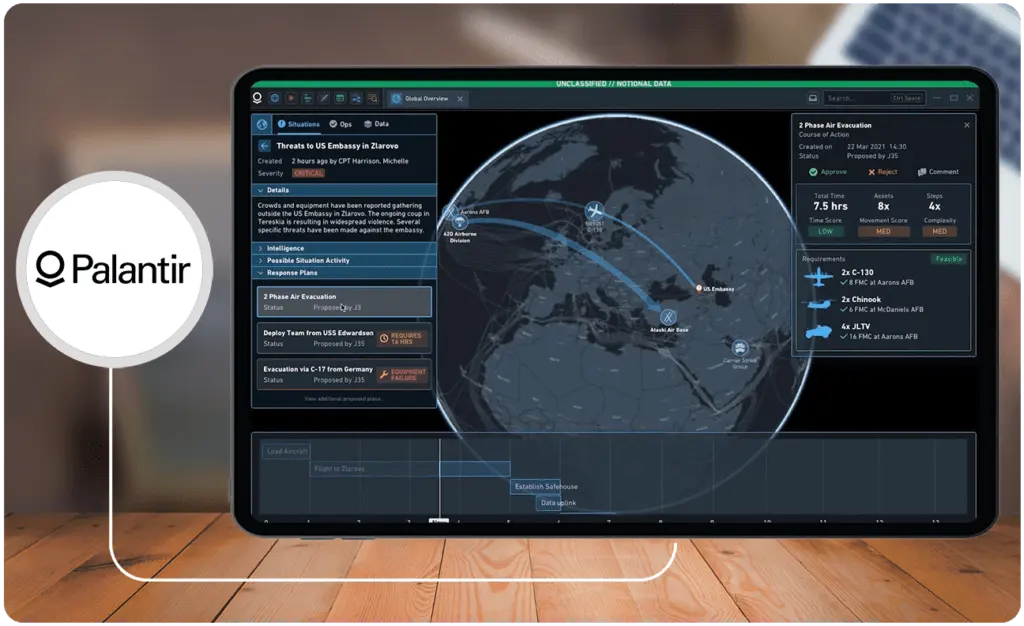Click the red play icon in the toolbar

[x=291, y=98]
